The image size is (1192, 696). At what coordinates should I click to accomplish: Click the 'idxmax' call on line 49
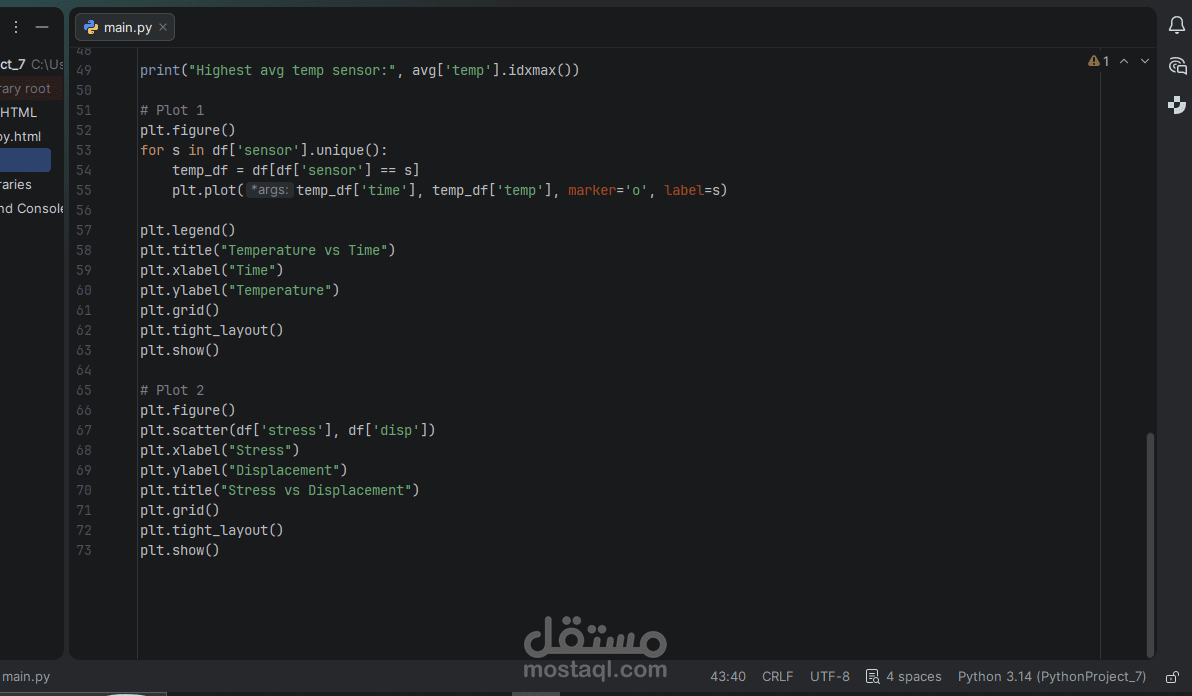(x=532, y=70)
